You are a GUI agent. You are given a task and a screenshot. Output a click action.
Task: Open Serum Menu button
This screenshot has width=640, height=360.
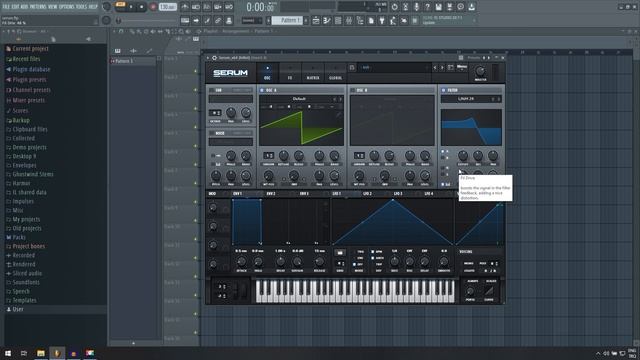click(x=462, y=67)
